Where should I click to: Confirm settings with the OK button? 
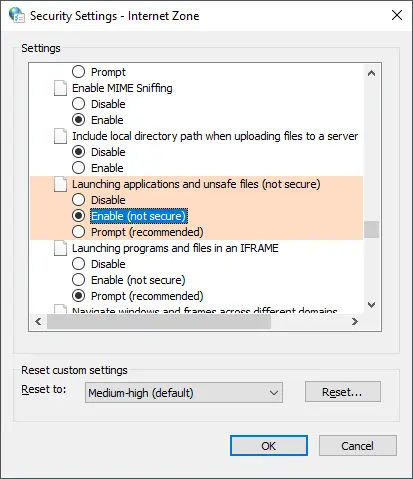(269, 446)
